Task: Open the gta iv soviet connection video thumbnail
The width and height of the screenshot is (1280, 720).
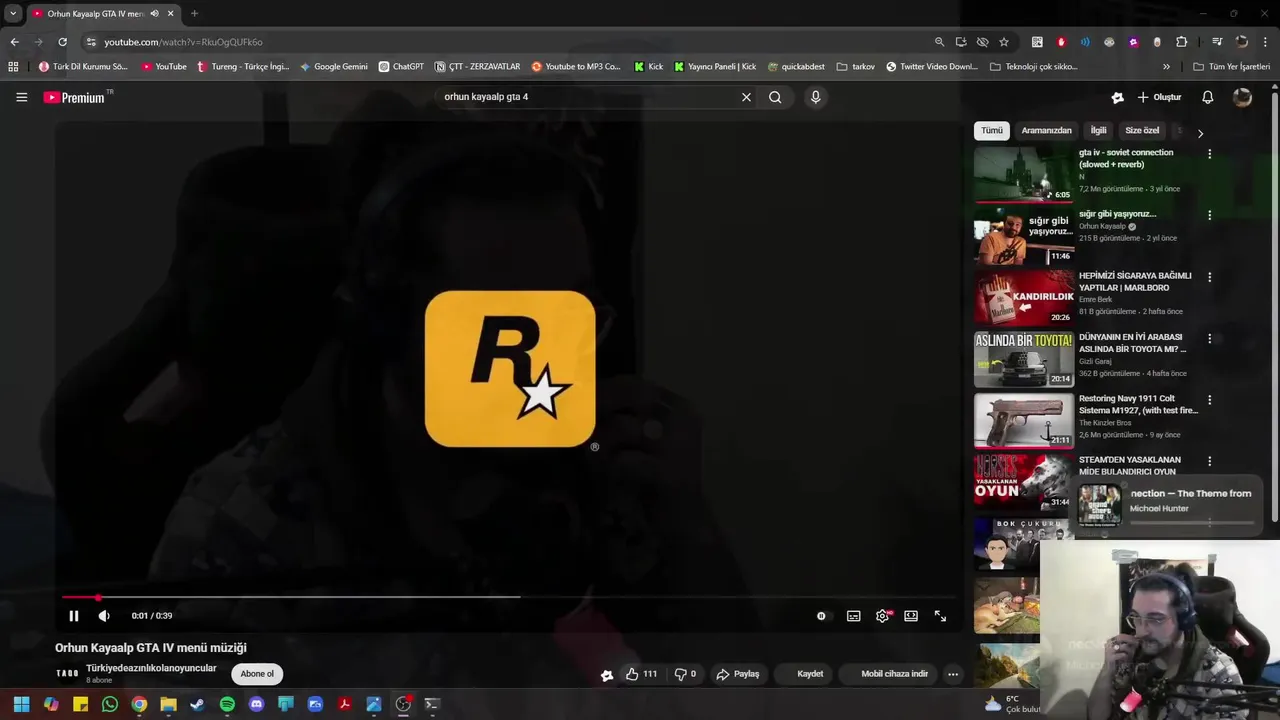Action: [1024, 175]
